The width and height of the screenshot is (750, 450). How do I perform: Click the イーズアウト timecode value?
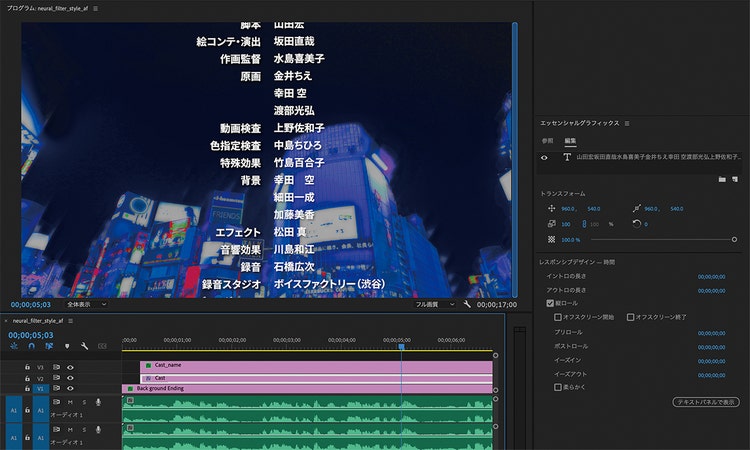[x=711, y=375]
